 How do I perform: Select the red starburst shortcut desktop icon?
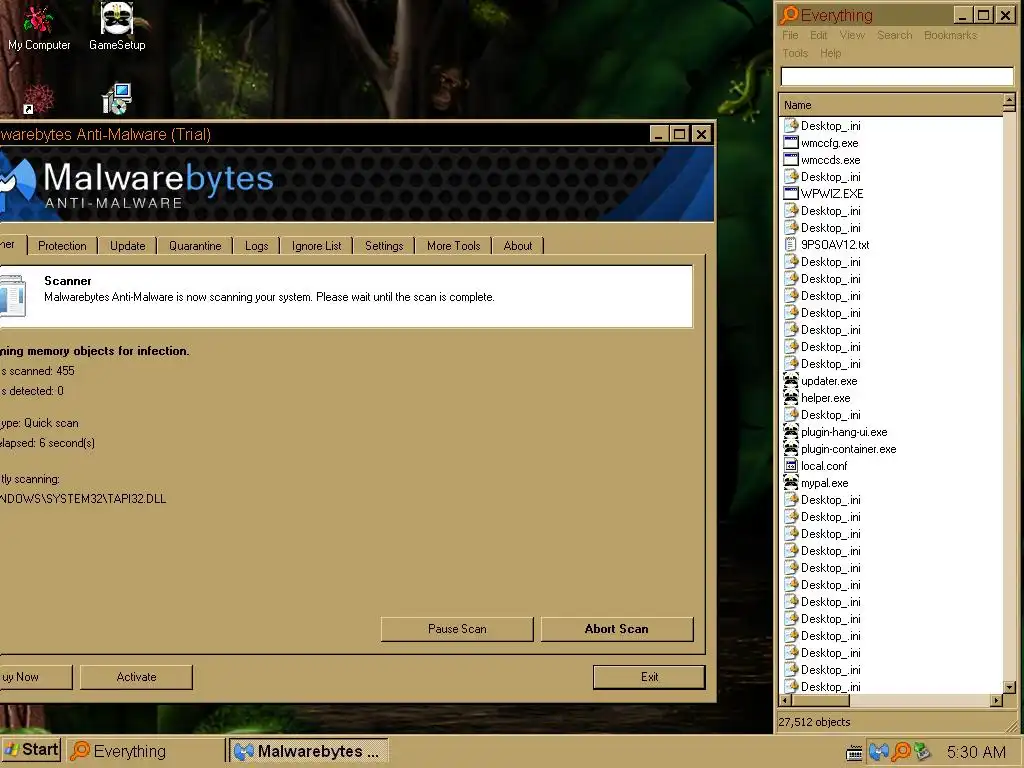pyautogui.click(x=38, y=99)
